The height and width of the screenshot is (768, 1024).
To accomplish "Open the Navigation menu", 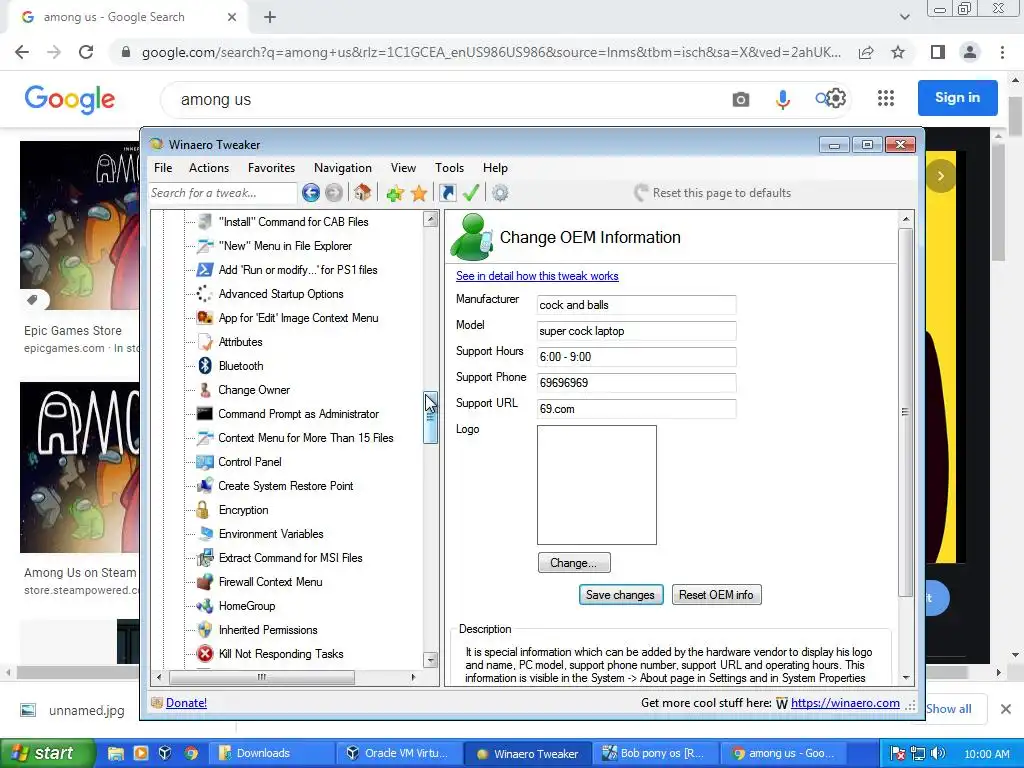I will [342, 168].
